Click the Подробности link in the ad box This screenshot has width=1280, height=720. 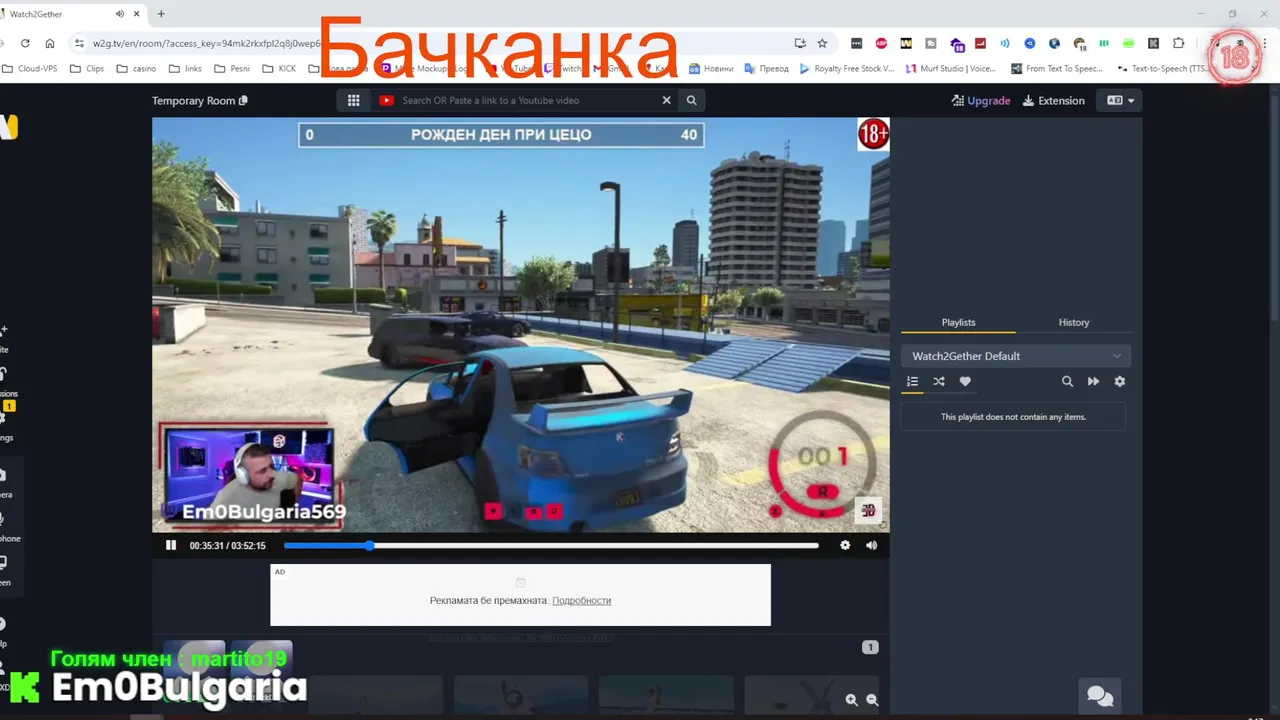(x=581, y=600)
